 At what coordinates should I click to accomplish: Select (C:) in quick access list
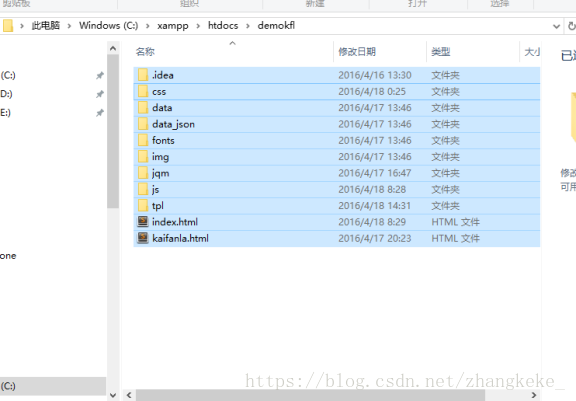click(8, 75)
